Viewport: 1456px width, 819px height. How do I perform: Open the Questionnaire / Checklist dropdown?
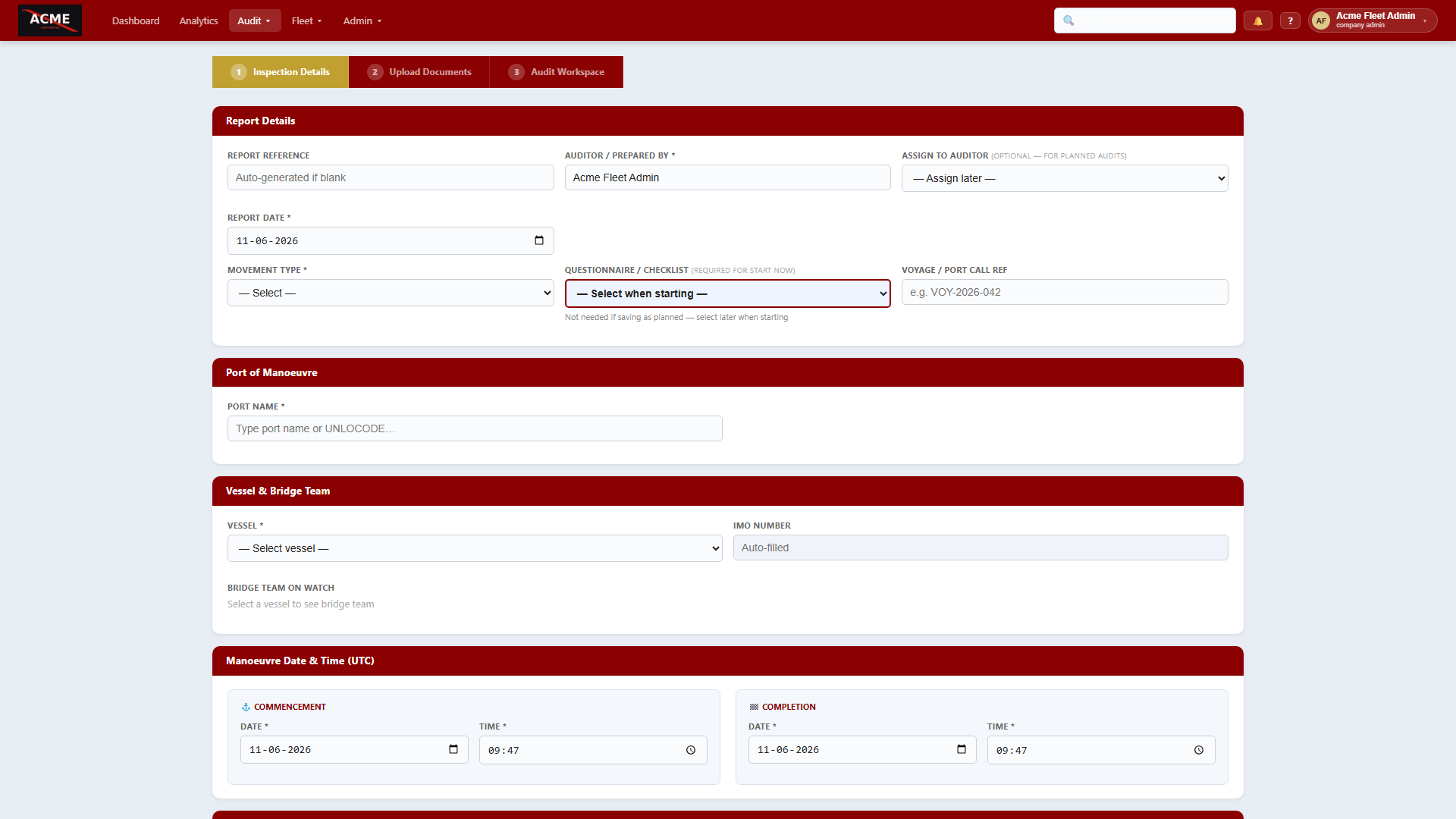click(x=727, y=293)
